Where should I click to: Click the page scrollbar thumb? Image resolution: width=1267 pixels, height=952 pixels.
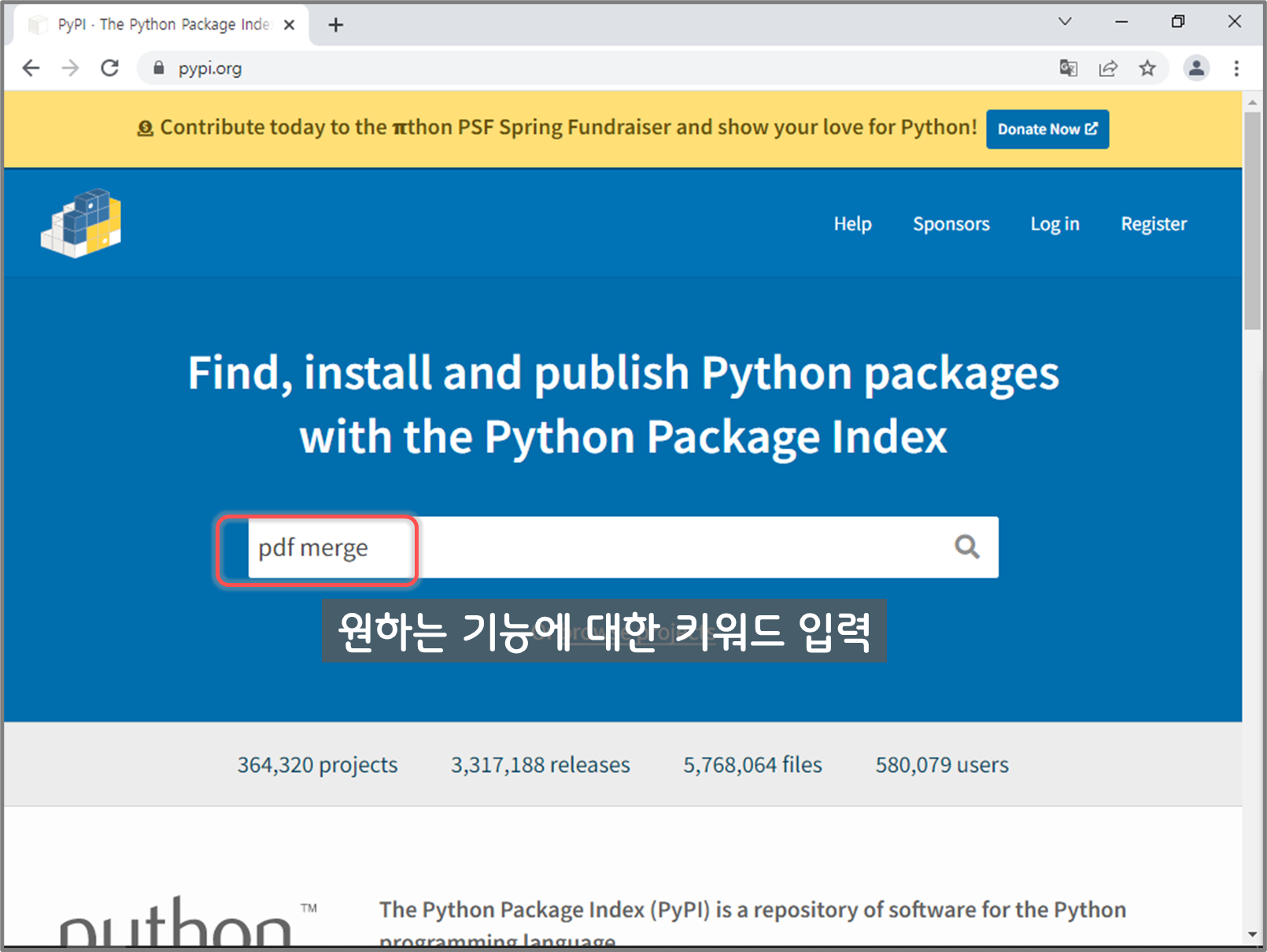pos(1252,220)
